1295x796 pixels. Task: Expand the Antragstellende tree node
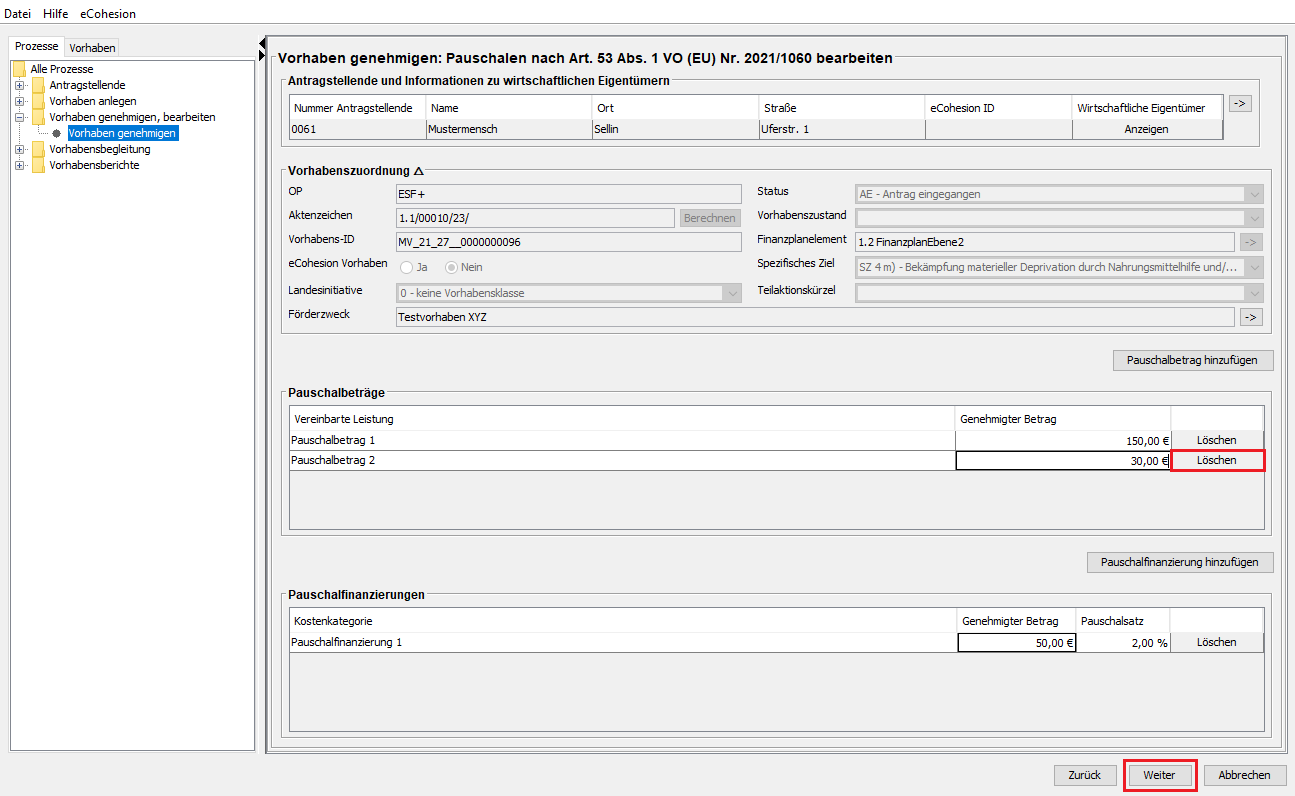coord(20,85)
